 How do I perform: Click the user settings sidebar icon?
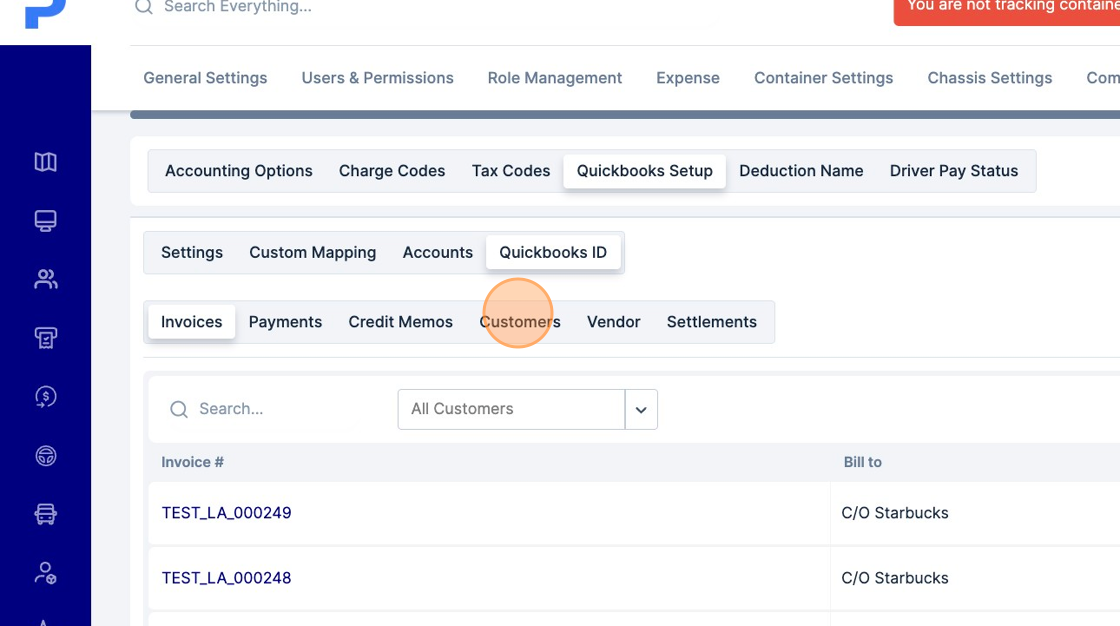click(x=46, y=572)
